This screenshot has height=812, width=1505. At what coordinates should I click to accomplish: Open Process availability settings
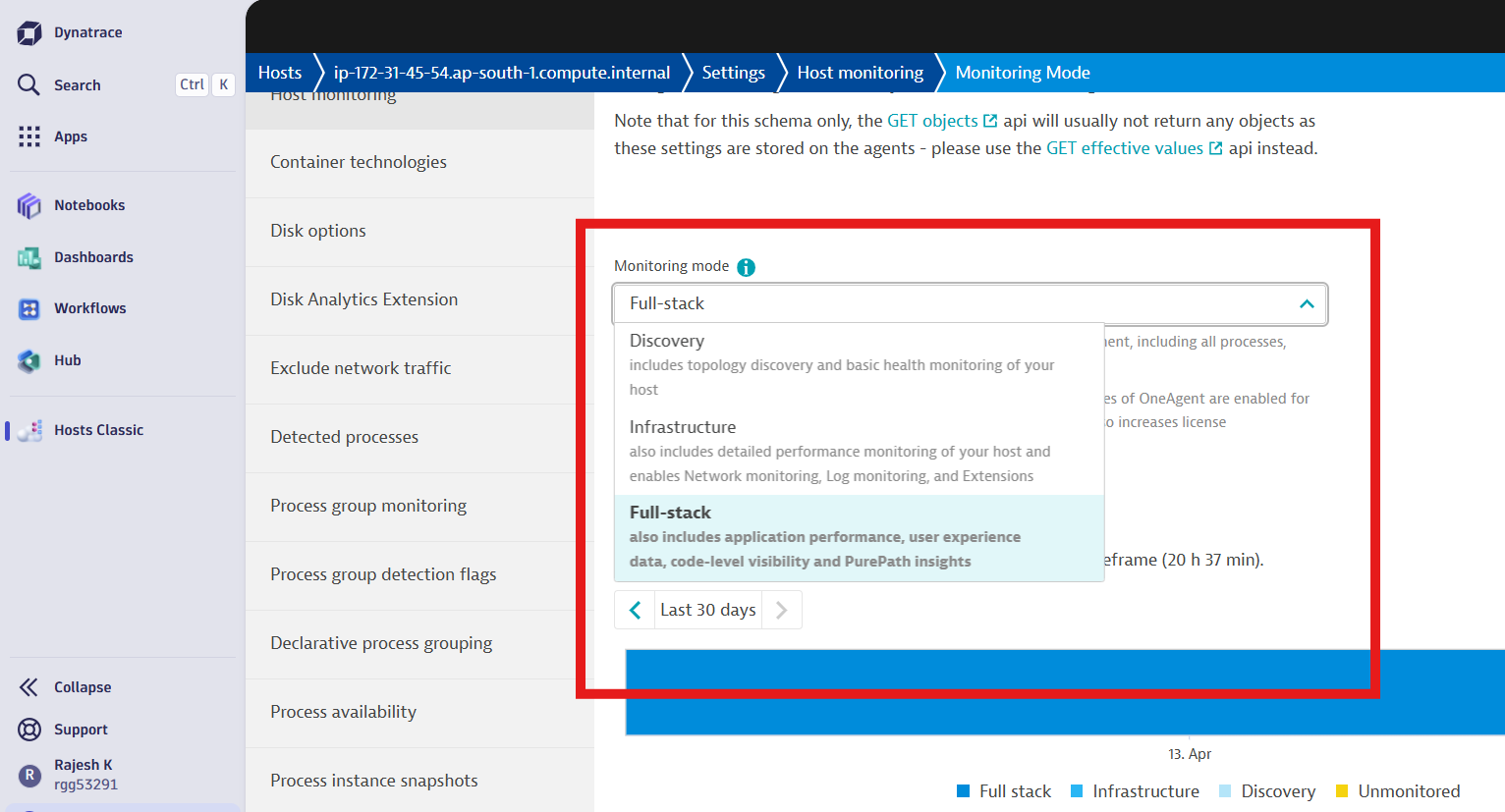click(419, 712)
